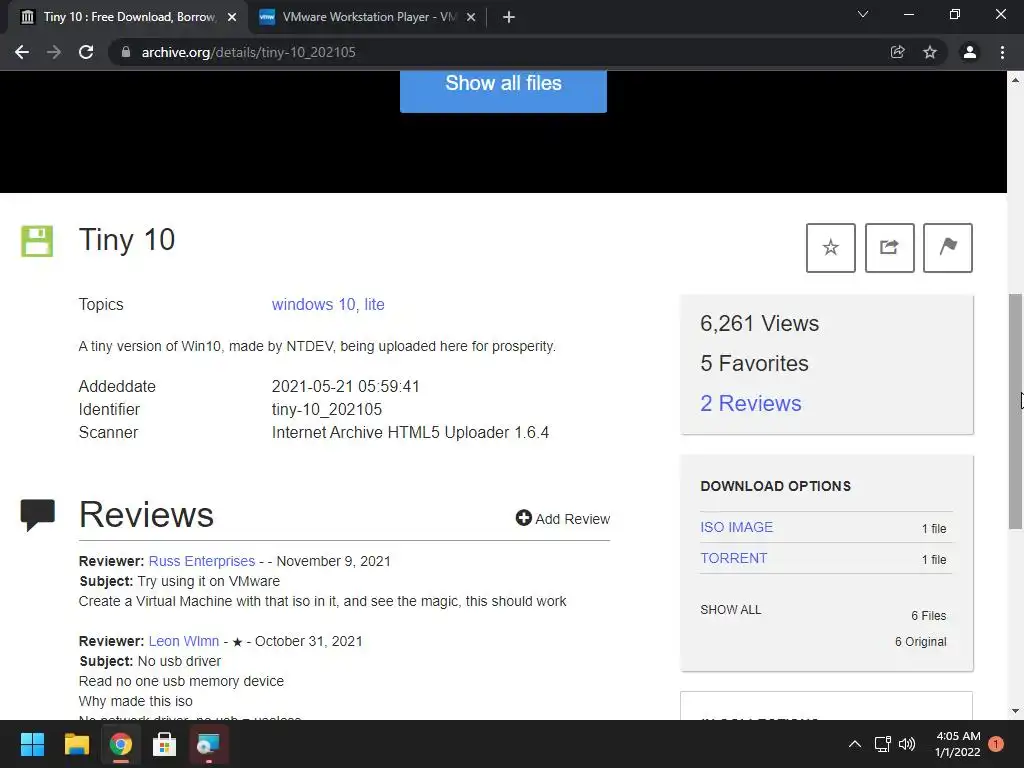
Task: Click the identifier 'tiny-10_202105' value
Action: 327,409
